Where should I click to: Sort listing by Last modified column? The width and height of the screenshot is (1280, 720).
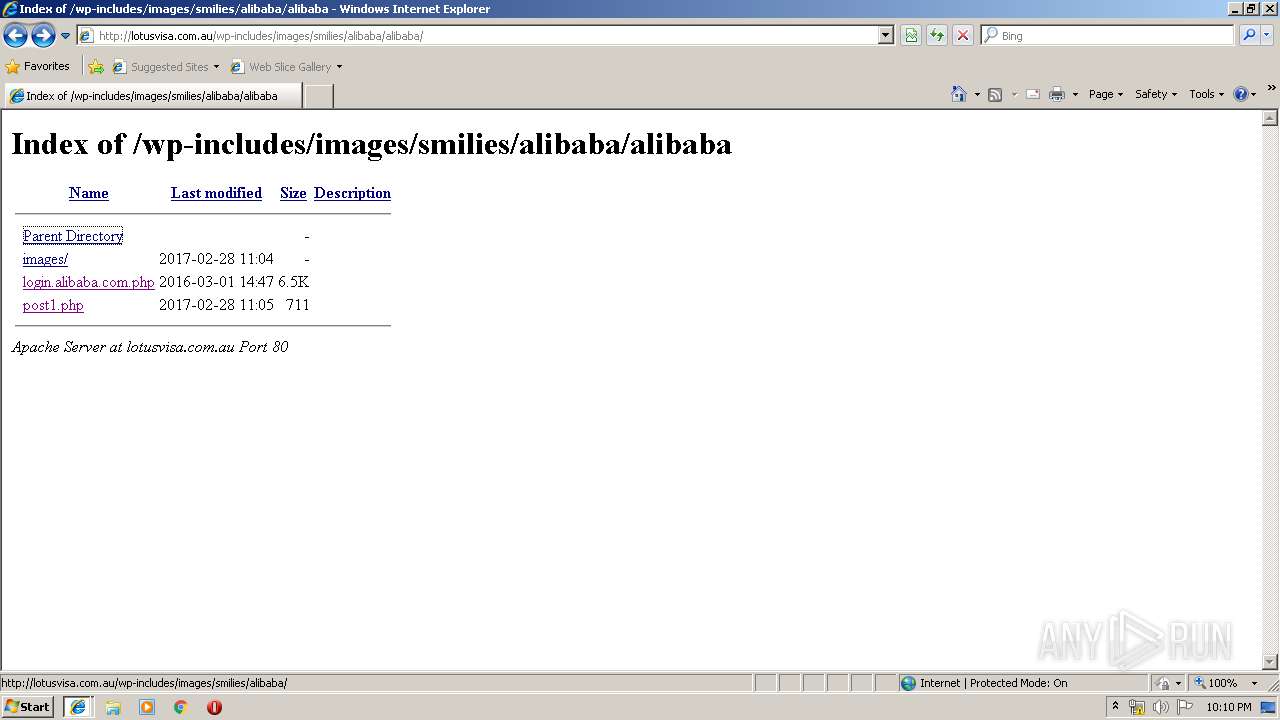(x=216, y=193)
